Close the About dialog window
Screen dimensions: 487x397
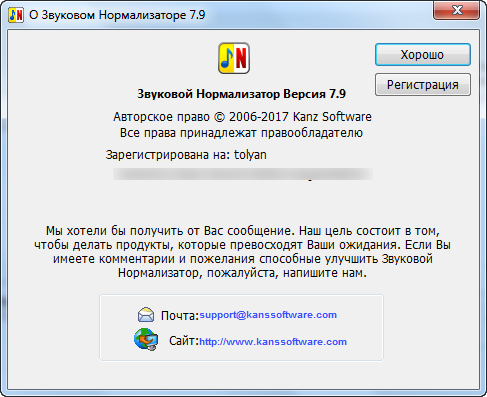(x=457, y=10)
